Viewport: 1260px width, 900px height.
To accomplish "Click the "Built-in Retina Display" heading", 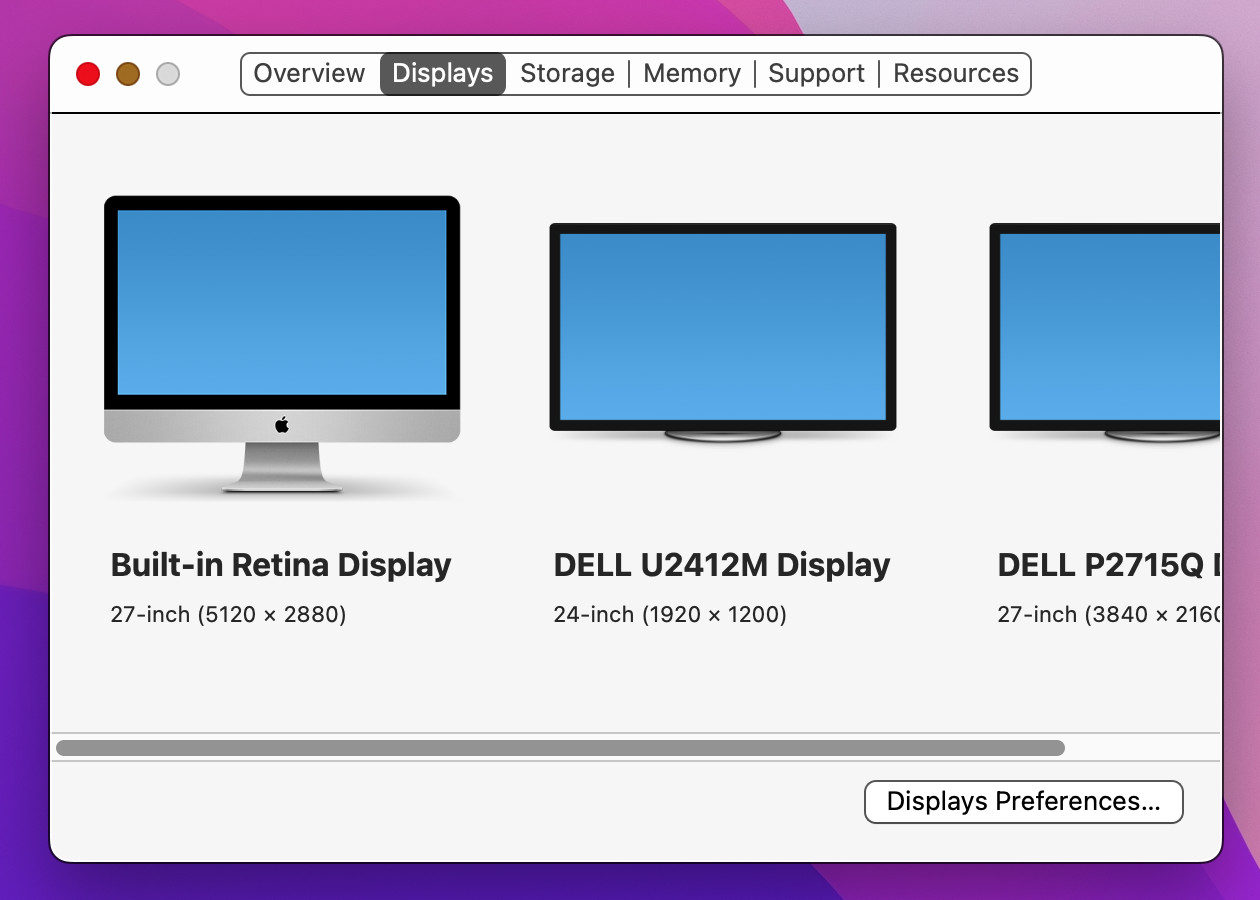I will (281, 565).
